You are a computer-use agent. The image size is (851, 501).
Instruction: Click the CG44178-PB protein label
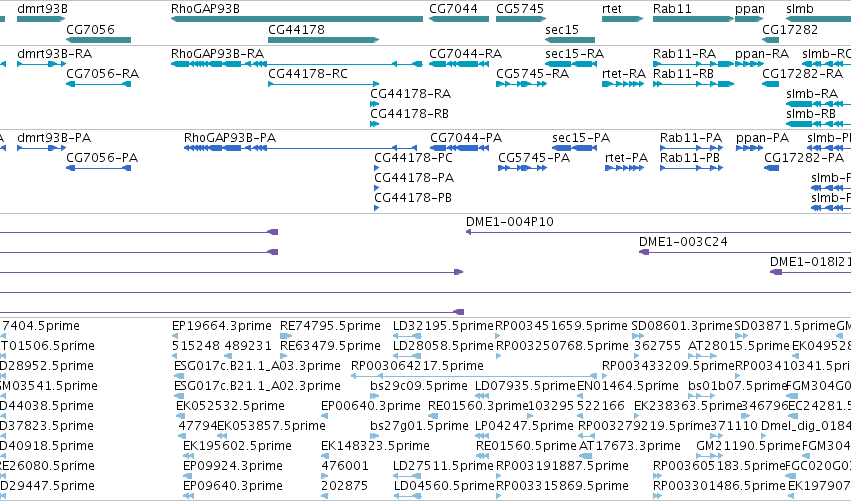(x=413, y=198)
